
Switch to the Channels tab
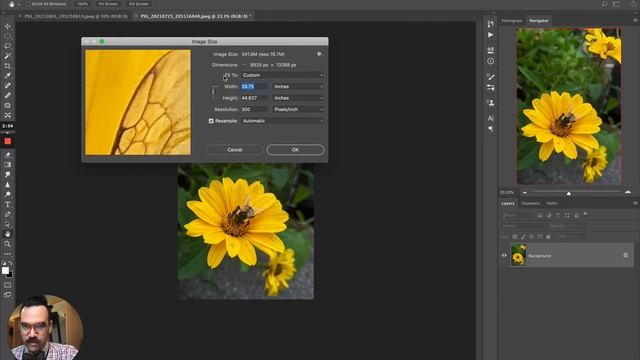point(530,203)
